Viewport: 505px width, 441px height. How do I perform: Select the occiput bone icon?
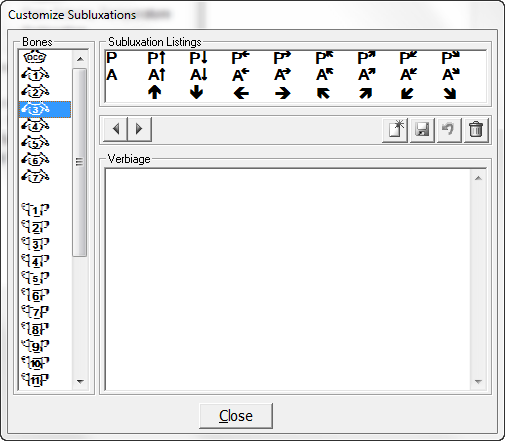35,57
